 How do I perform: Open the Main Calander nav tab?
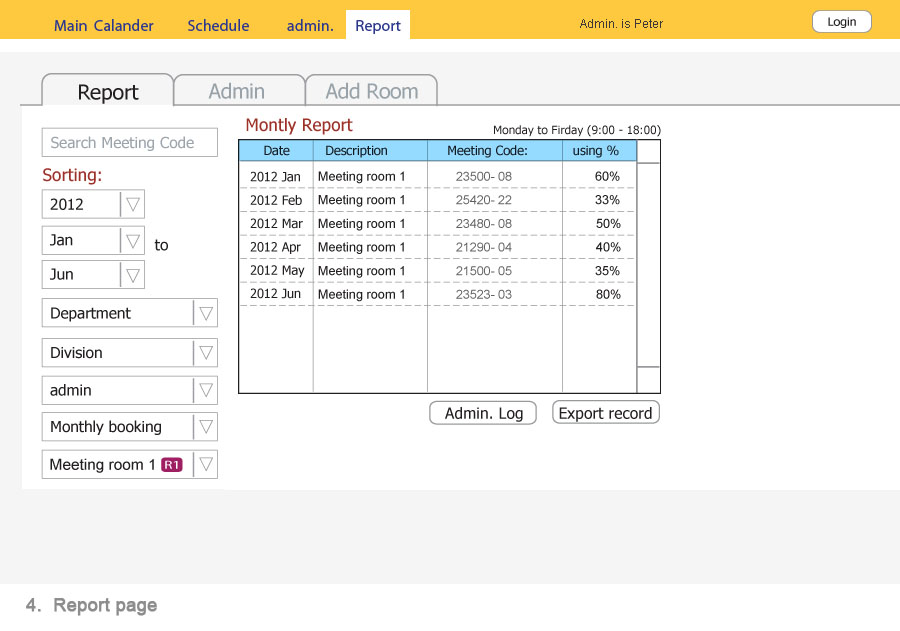103,25
